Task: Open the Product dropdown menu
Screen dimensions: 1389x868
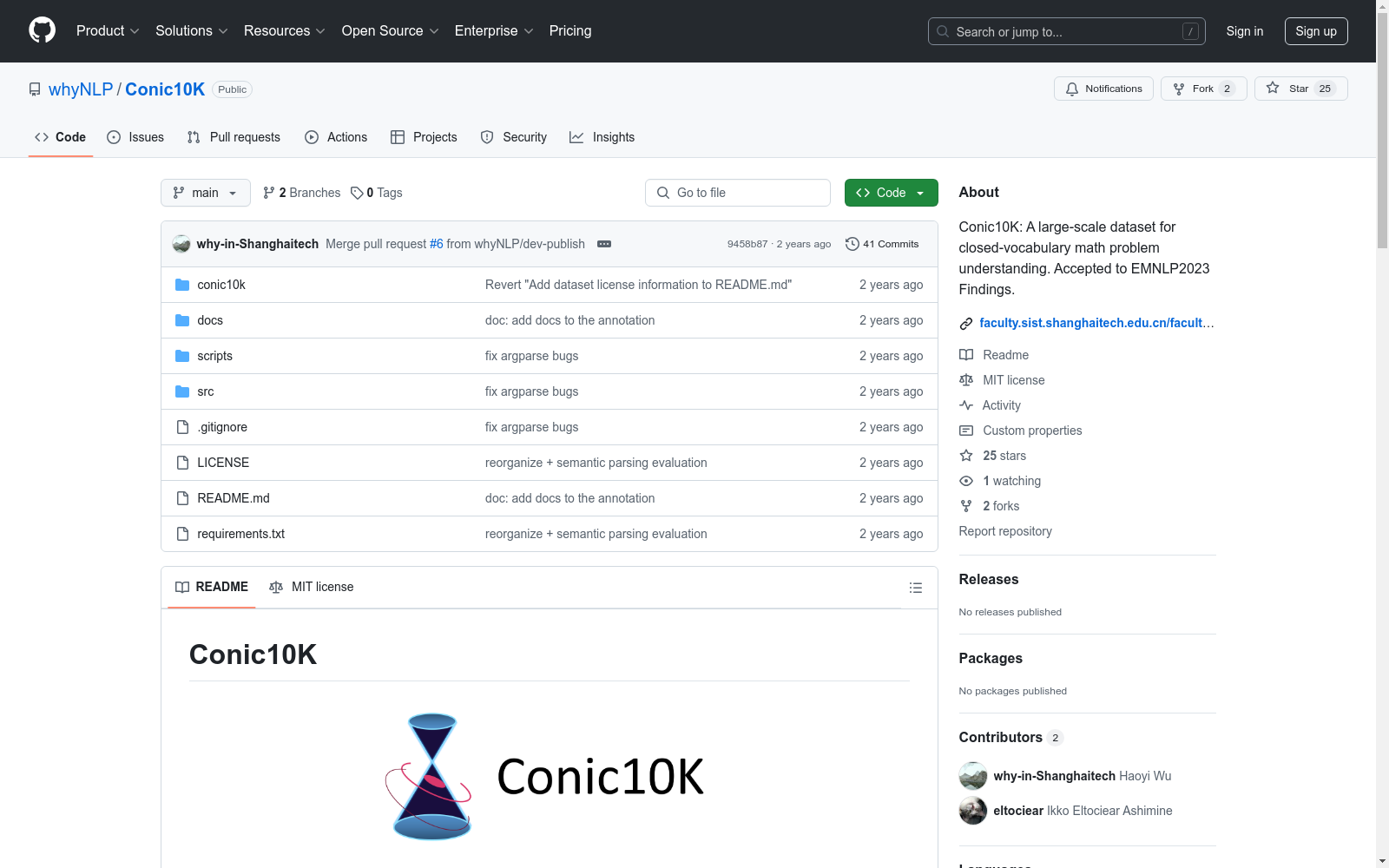Action: 108,31
